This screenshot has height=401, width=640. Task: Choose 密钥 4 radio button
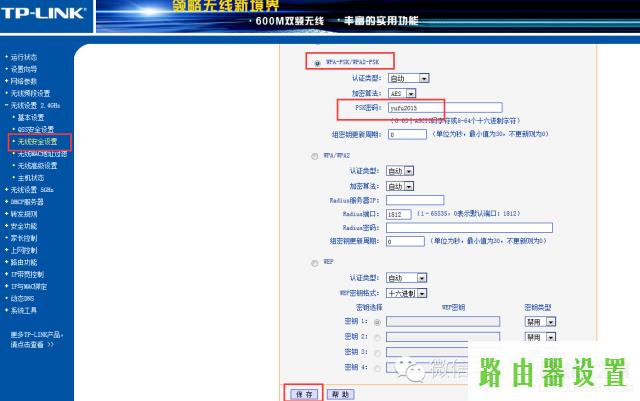coord(377,368)
